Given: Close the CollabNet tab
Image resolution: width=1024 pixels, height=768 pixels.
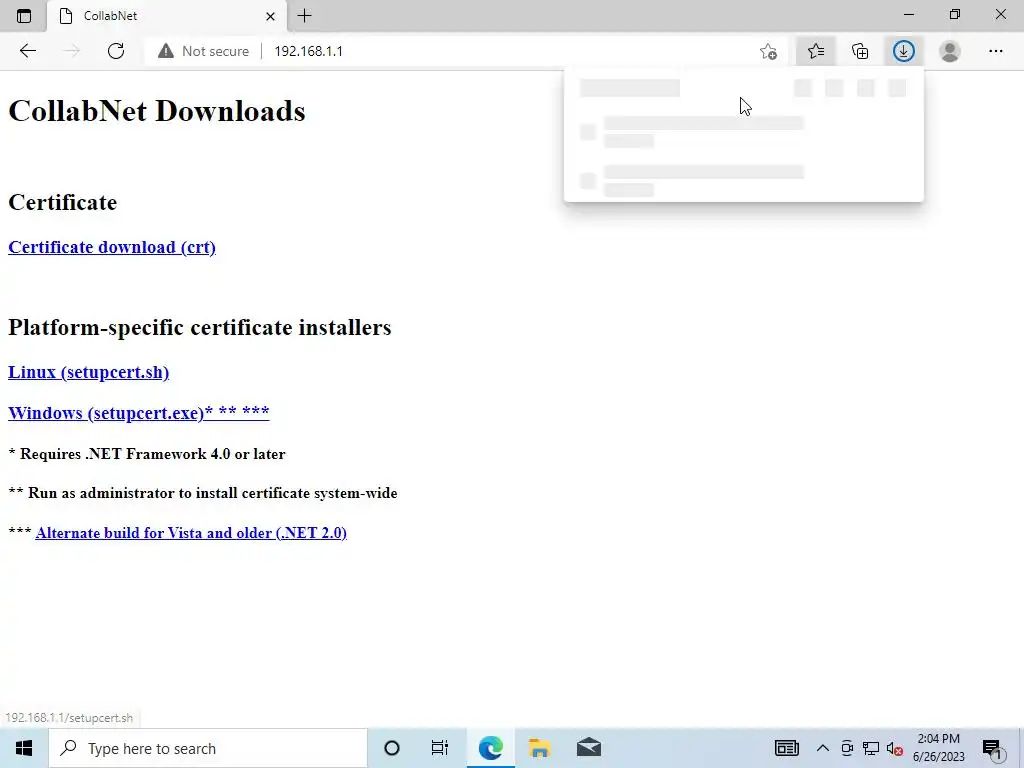Looking at the screenshot, I should [x=270, y=16].
